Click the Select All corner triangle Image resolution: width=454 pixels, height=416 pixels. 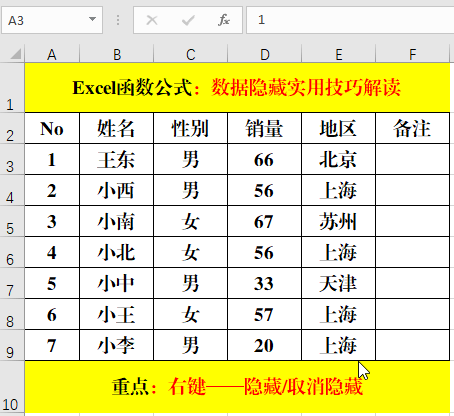(16, 54)
